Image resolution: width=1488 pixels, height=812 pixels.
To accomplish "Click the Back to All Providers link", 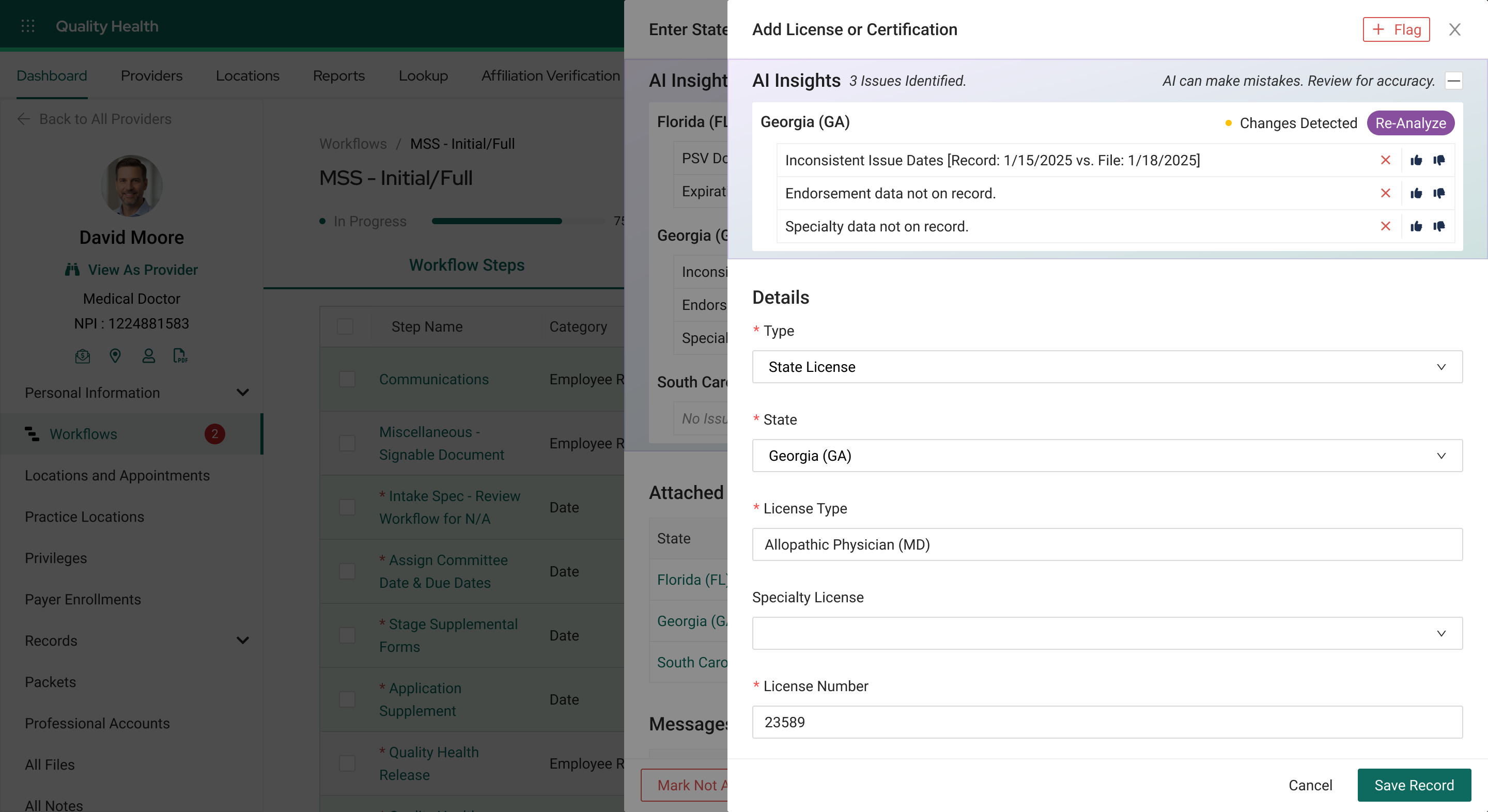I will coord(106,119).
